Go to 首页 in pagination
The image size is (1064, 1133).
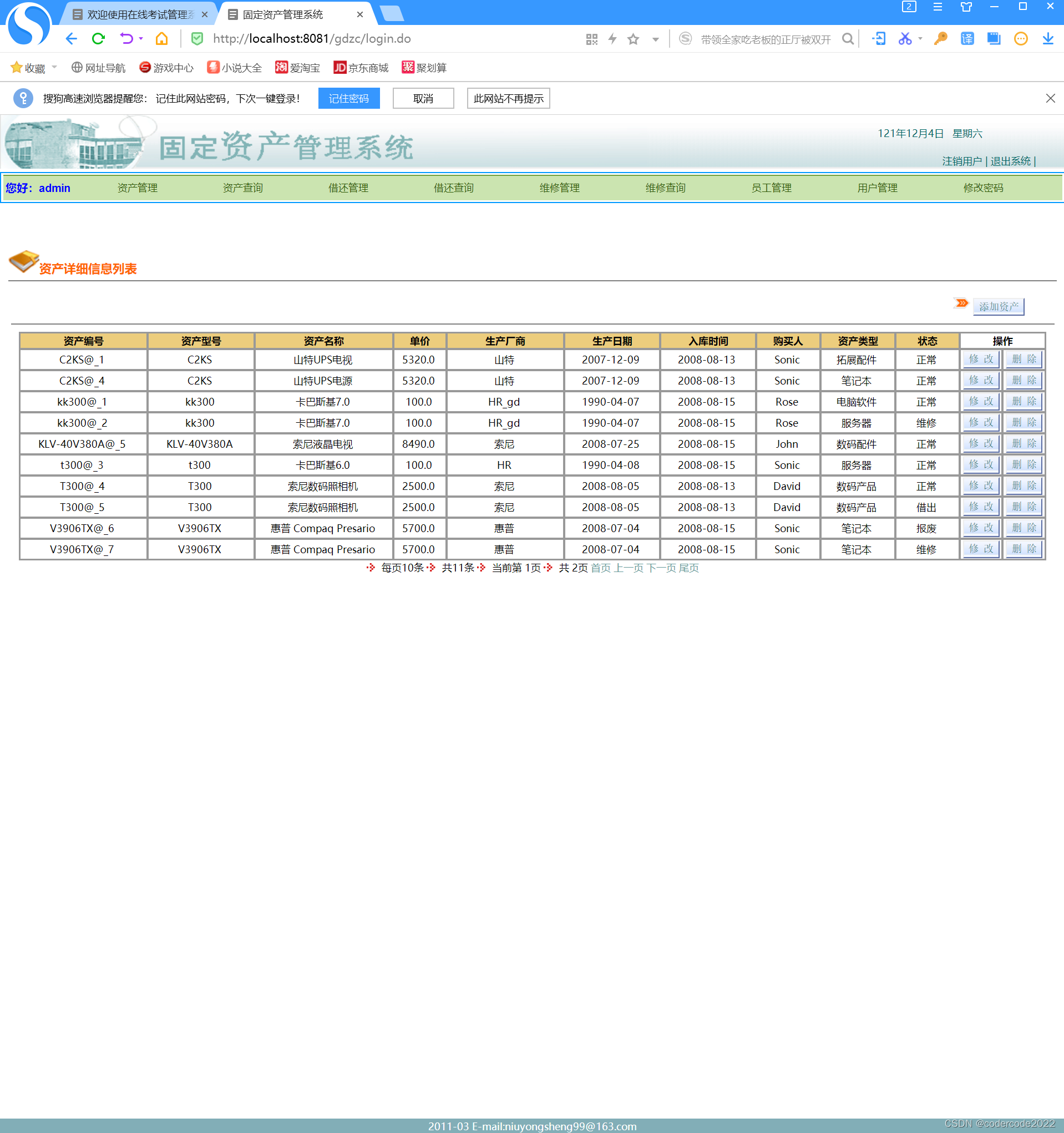tap(601, 568)
